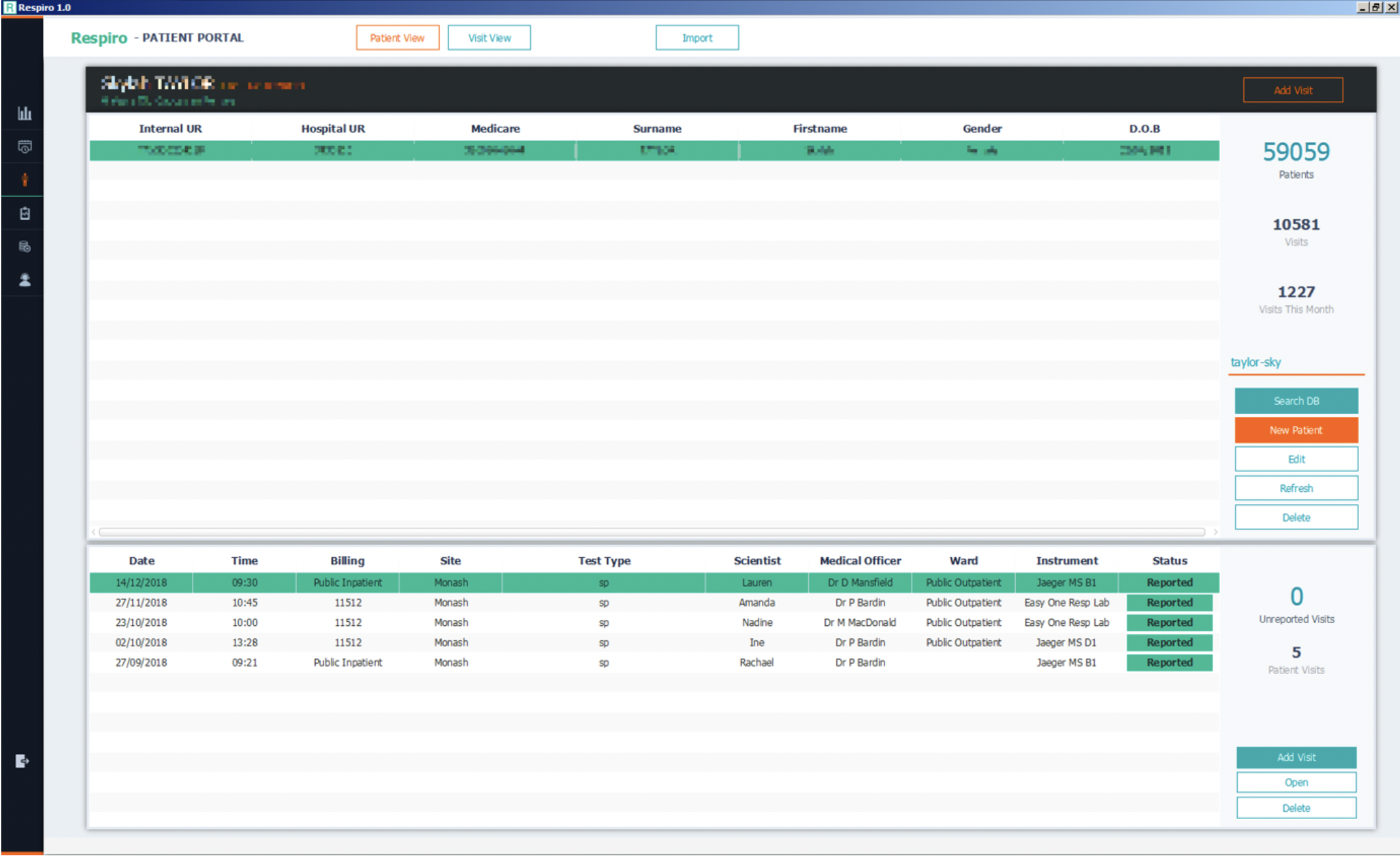Click the patient table horizontal scrollbar
The image size is (1400, 856).
pos(651,532)
